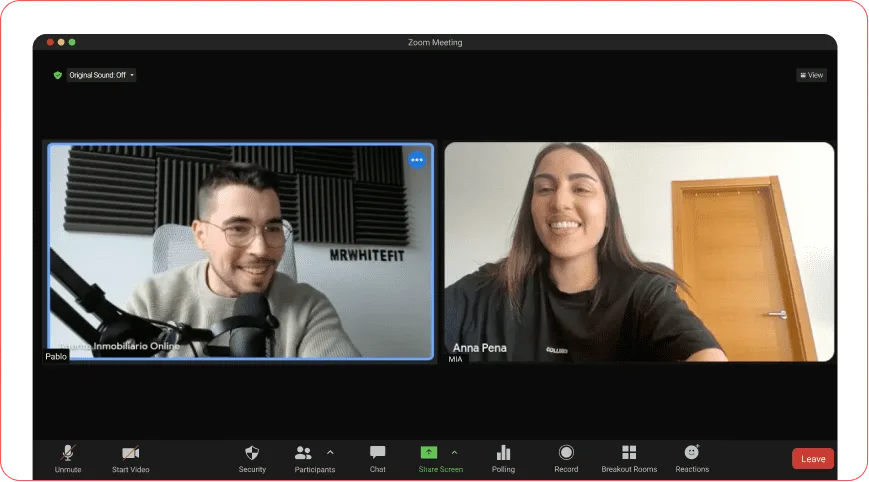Click the red Leave button
This screenshot has width=869, height=482.
[812, 459]
